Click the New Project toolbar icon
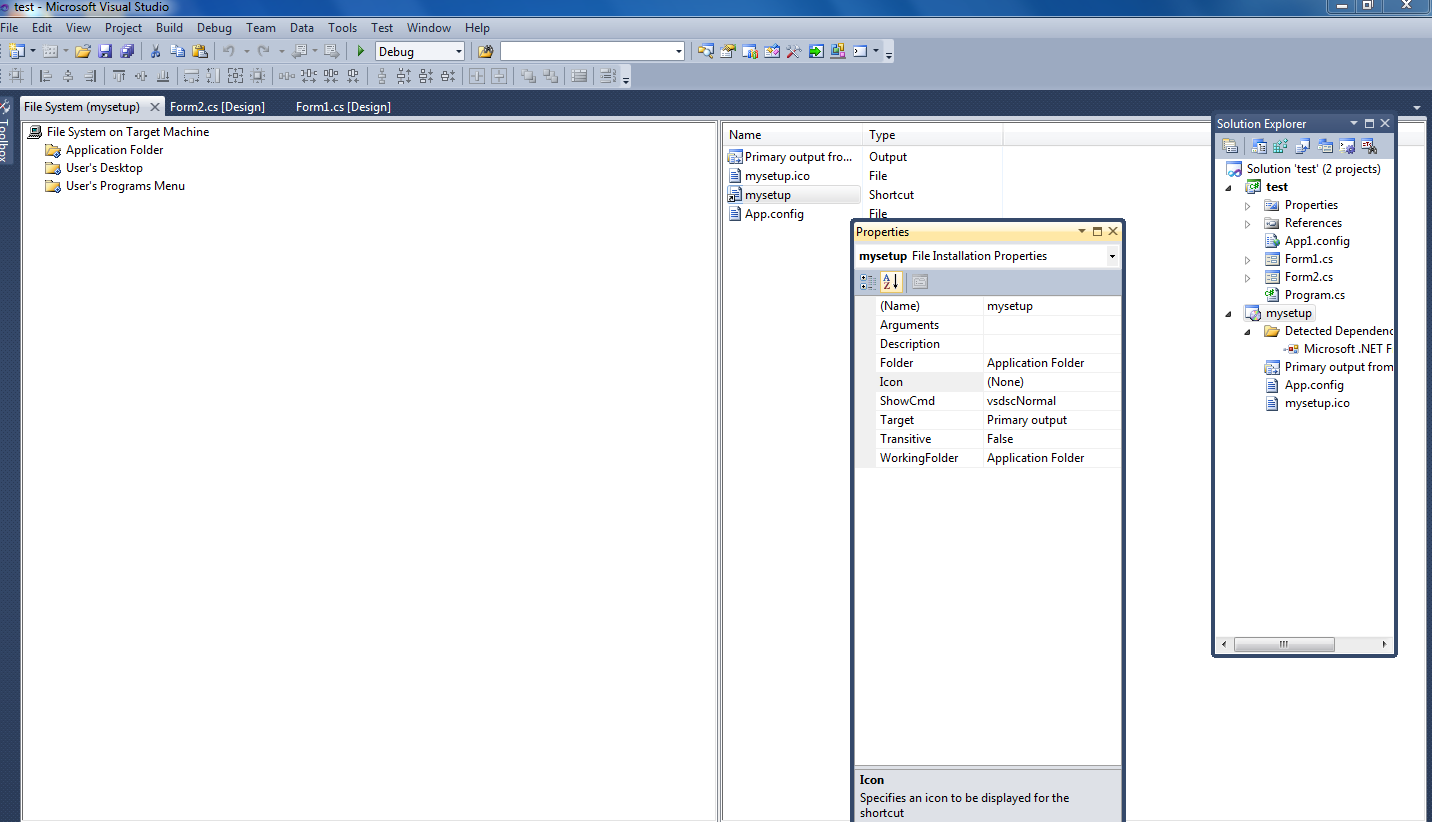Viewport: 1432px width, 822px height. [18, 51]
